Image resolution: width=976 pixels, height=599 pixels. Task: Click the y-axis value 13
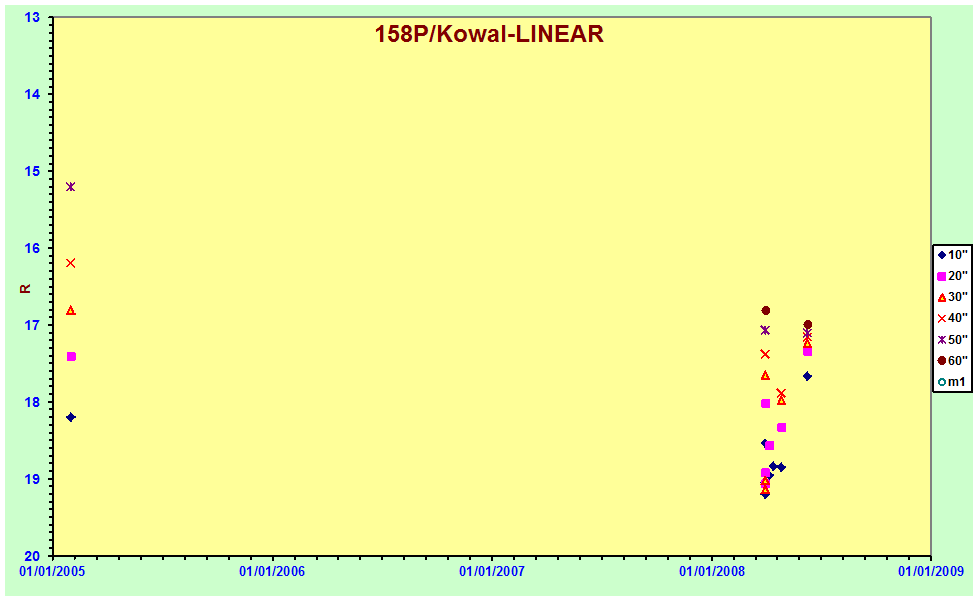(32, 17)
